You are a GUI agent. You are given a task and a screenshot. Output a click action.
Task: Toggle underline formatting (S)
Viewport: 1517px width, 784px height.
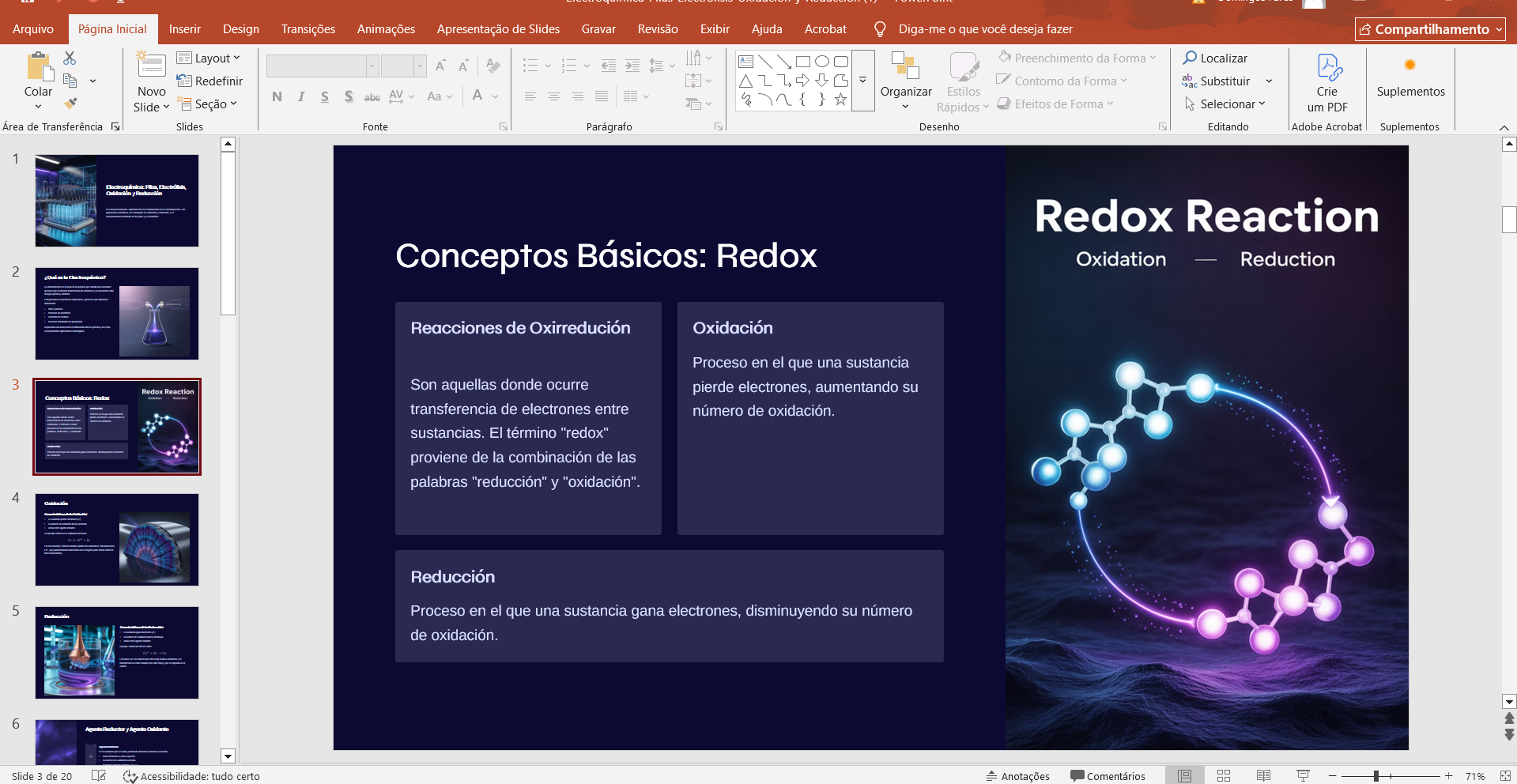[325, 96]
